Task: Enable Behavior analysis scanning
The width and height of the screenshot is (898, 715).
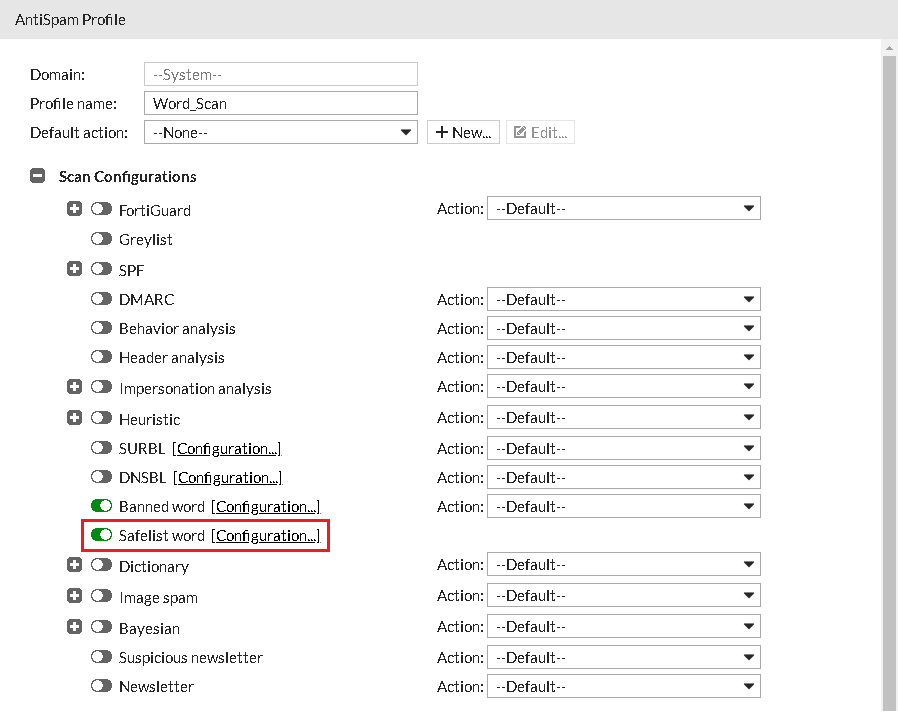Action: click(x=101, y=328)
